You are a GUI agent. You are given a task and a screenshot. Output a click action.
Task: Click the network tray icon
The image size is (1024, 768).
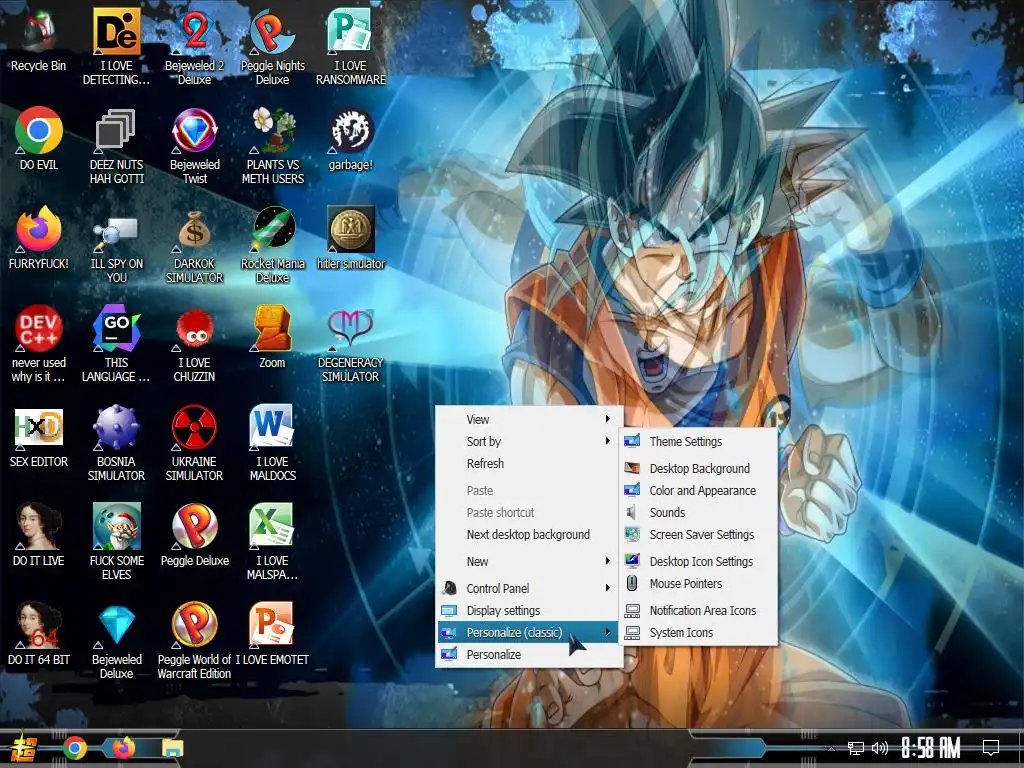pyautogui.click(x=856, y=748)
